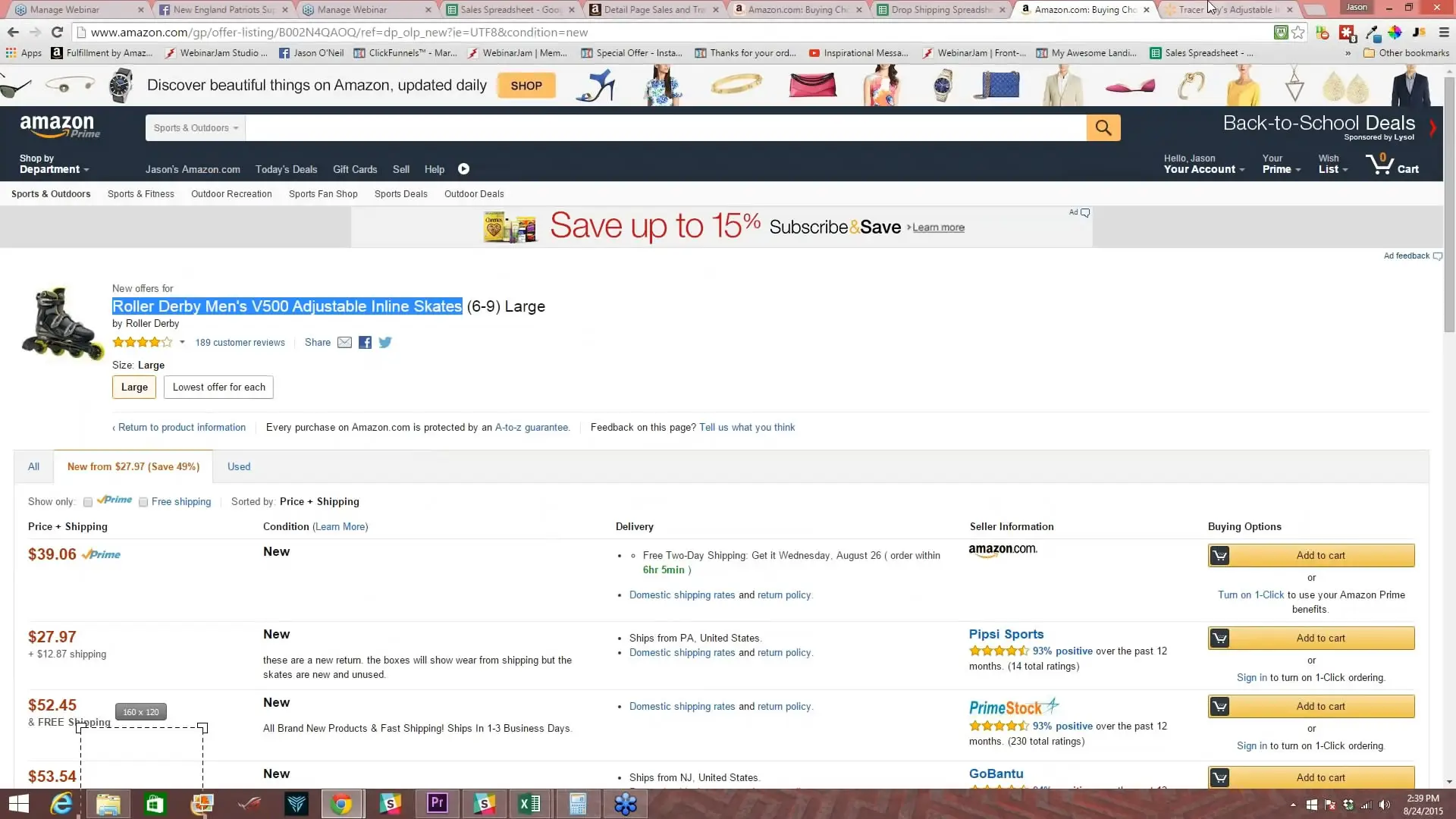Click the page vertical scrollbar thumb

click(x=1449, y=205)
